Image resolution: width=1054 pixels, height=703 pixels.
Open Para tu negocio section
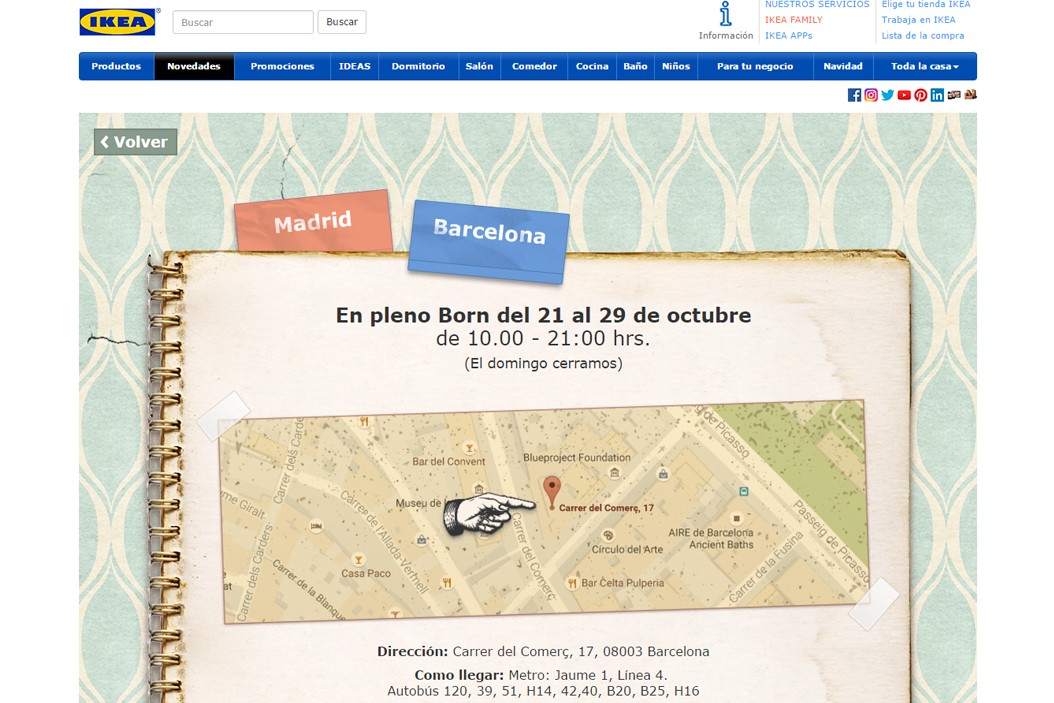point(755,67)
